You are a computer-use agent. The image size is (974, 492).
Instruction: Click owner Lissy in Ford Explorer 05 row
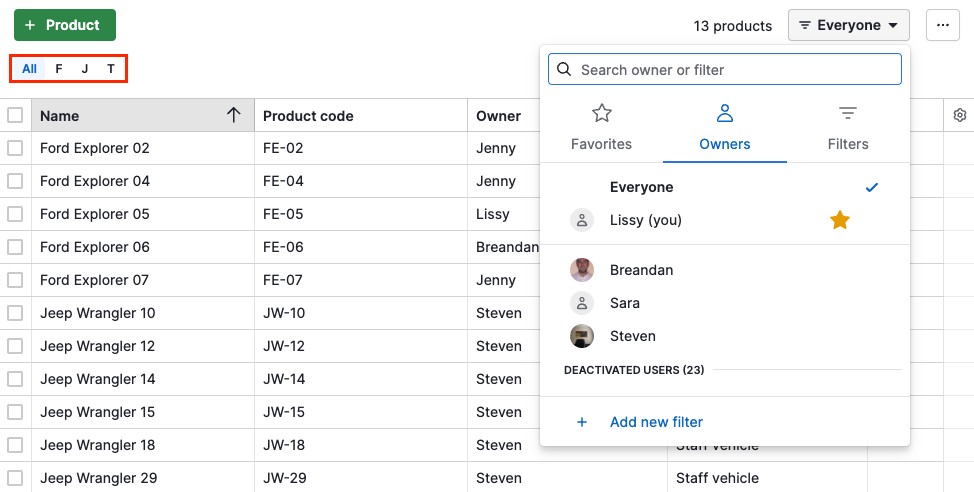coord(493,214)
